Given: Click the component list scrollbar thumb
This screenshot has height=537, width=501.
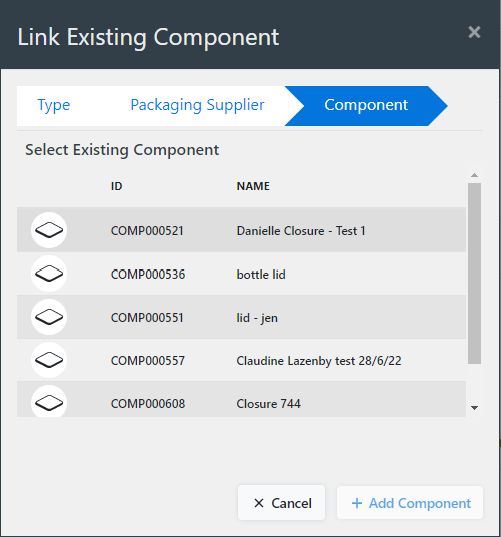Looking at the screenshot, I should (474, 273).
